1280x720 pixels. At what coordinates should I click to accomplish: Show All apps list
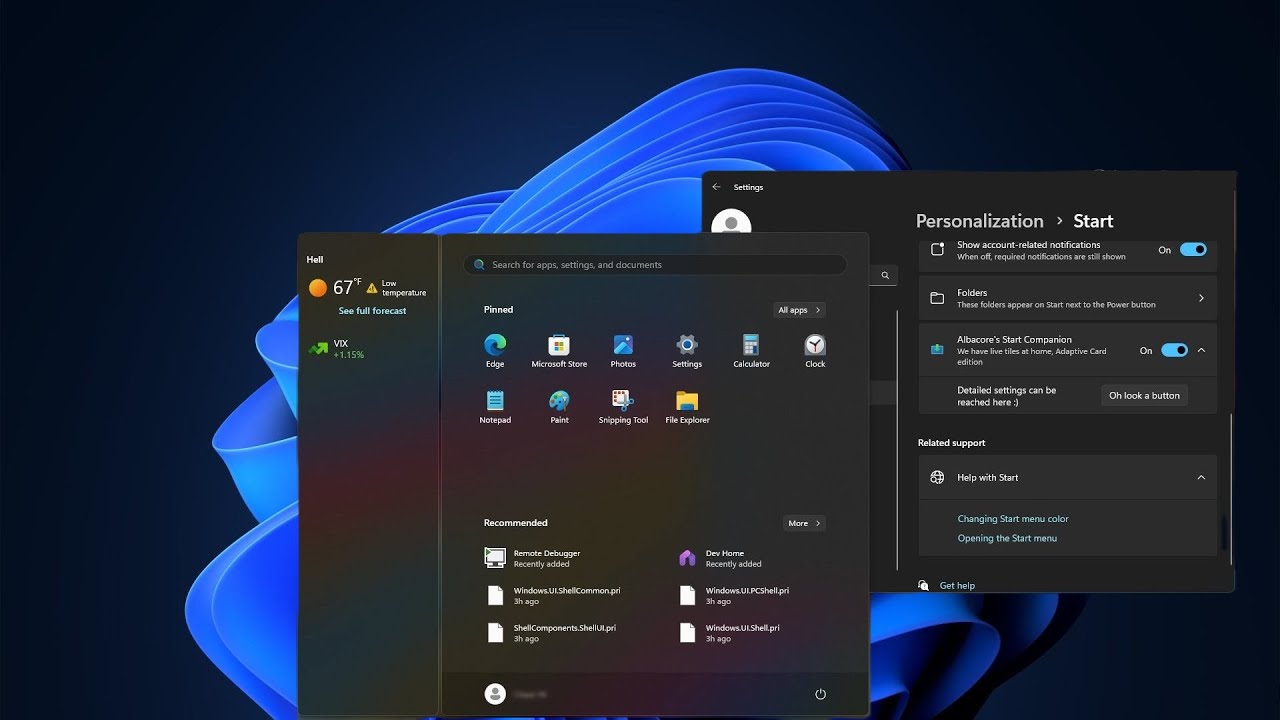[799, 310]
